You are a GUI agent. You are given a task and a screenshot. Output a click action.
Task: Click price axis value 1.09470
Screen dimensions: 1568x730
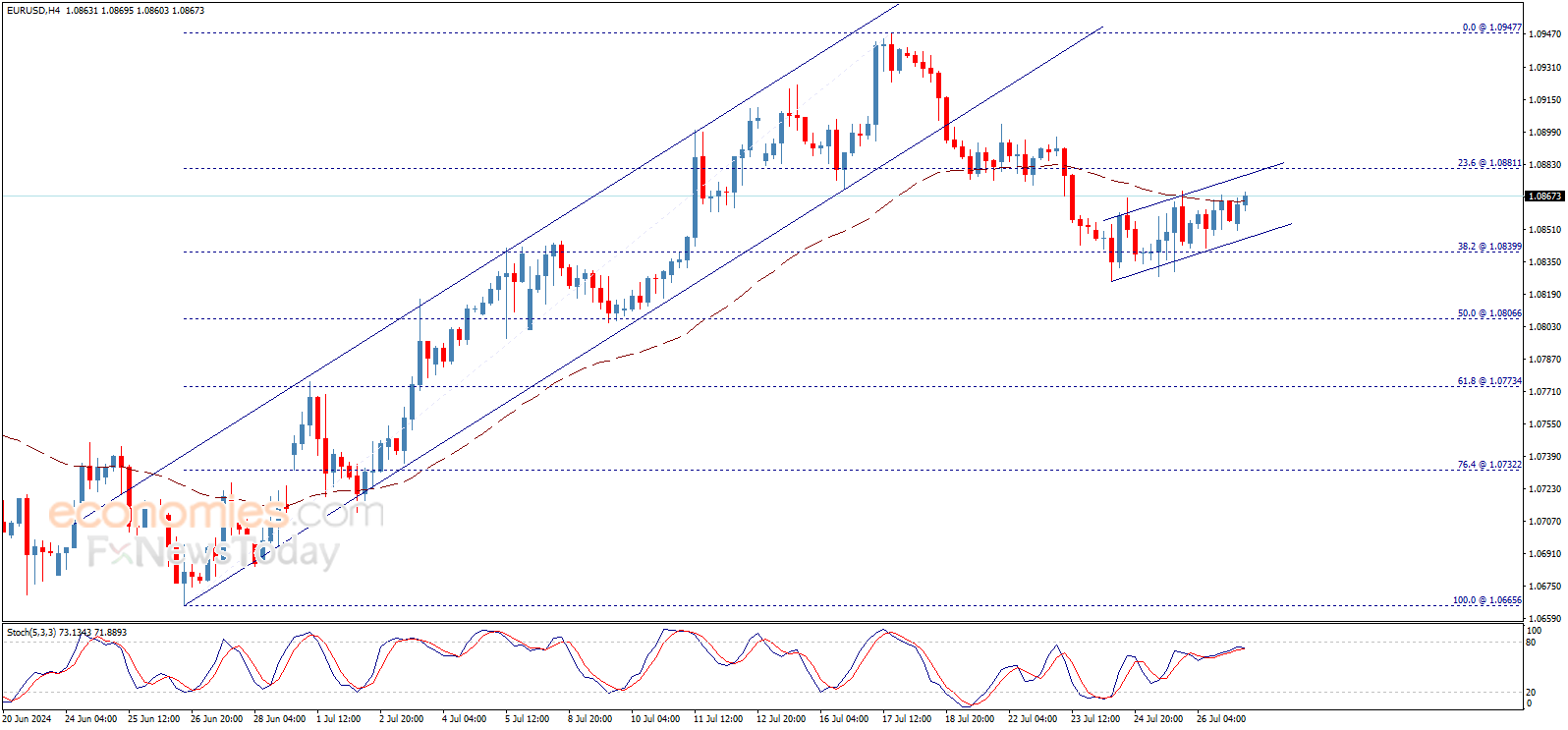(1545, 34)
